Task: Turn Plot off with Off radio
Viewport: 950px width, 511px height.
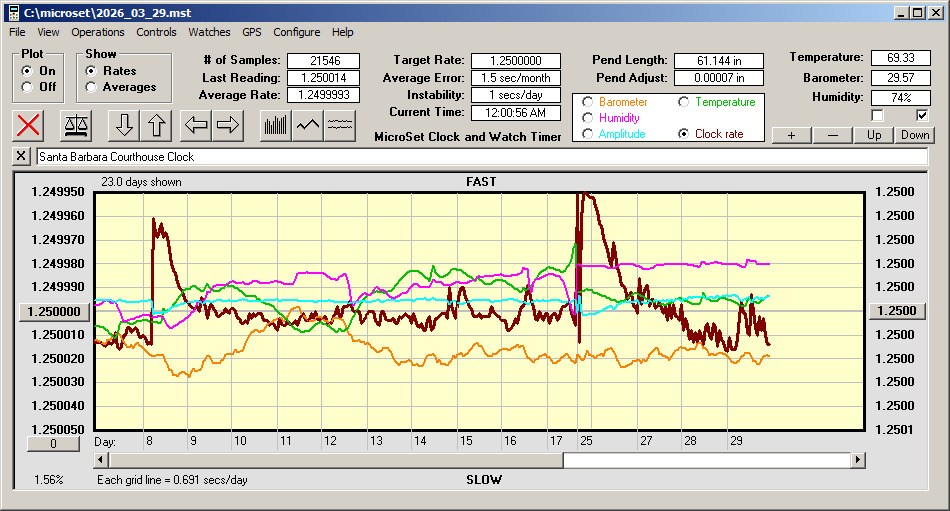Action: [x=26, y=87]
